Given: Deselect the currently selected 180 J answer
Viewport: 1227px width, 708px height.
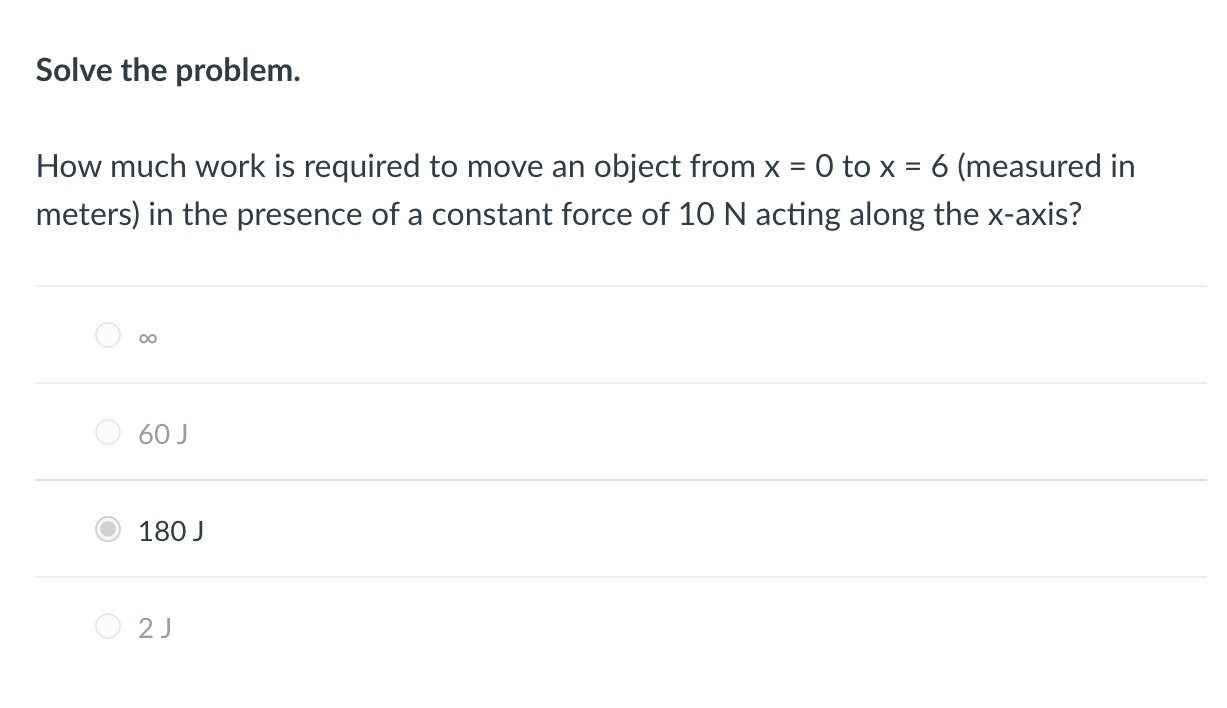Looking at the screenshot, I should (x=108, y=531).
